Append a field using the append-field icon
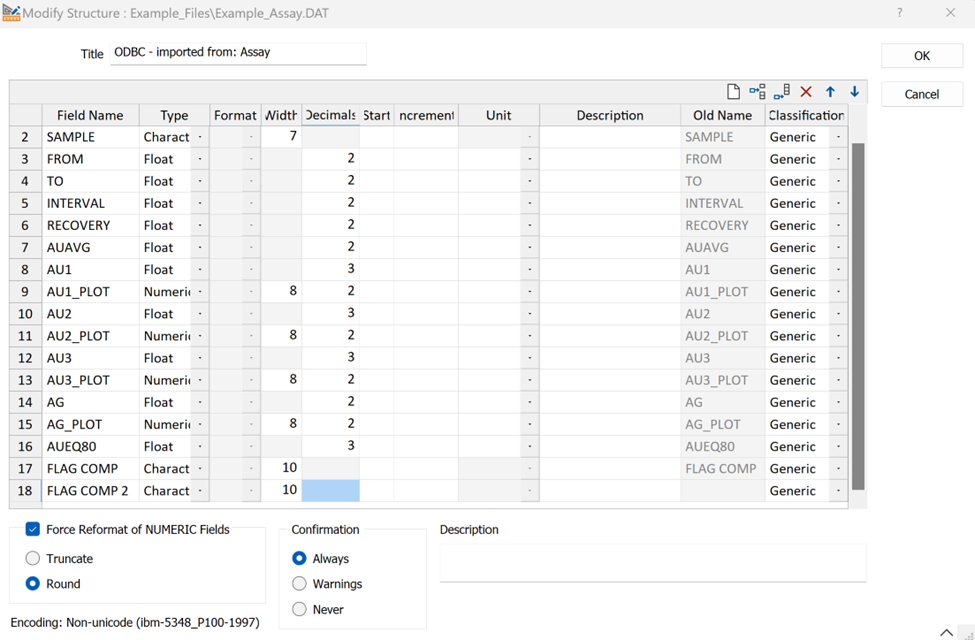 click(x=782, y=91)
